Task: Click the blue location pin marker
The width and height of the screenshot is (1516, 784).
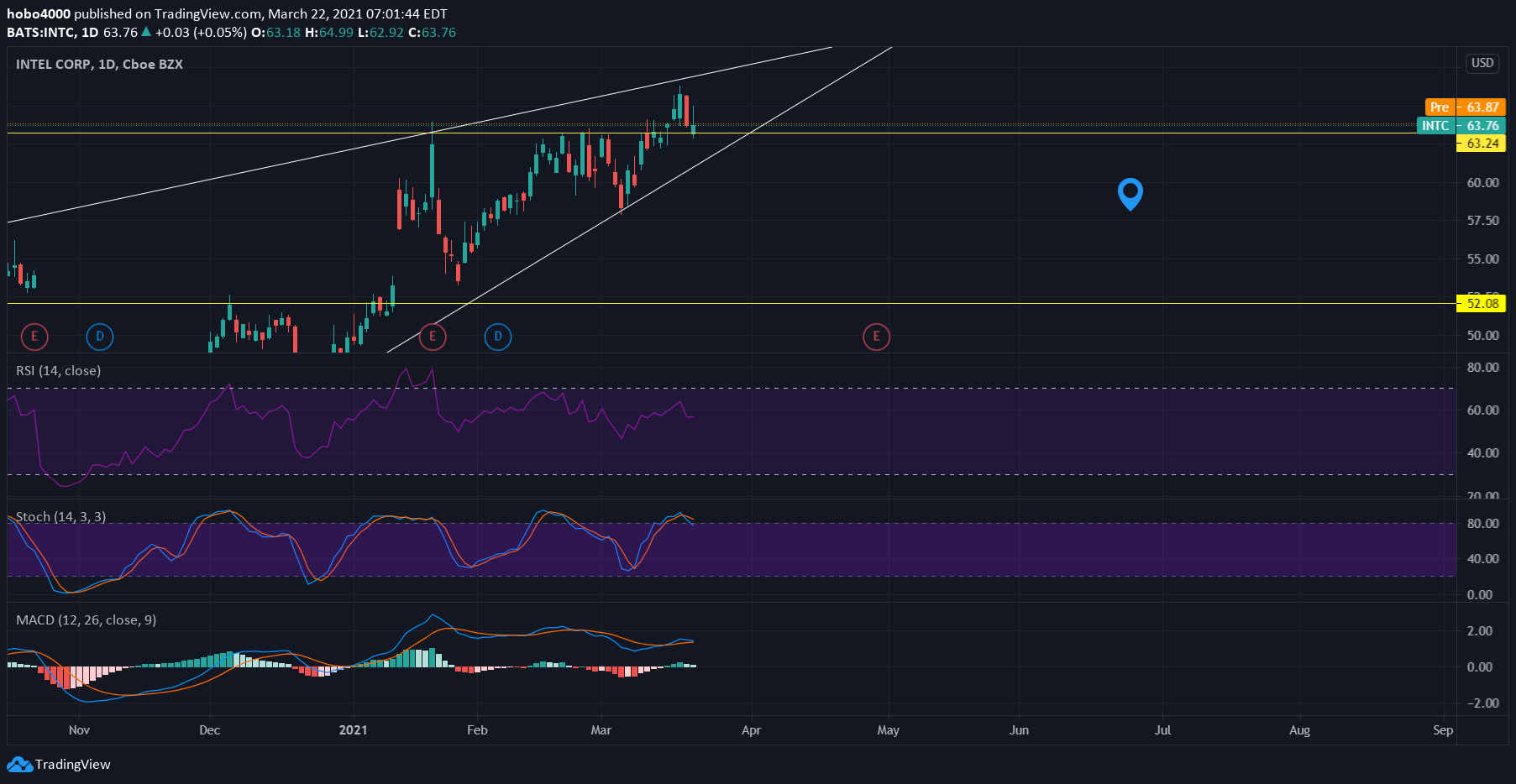Action: [1130, 194]
